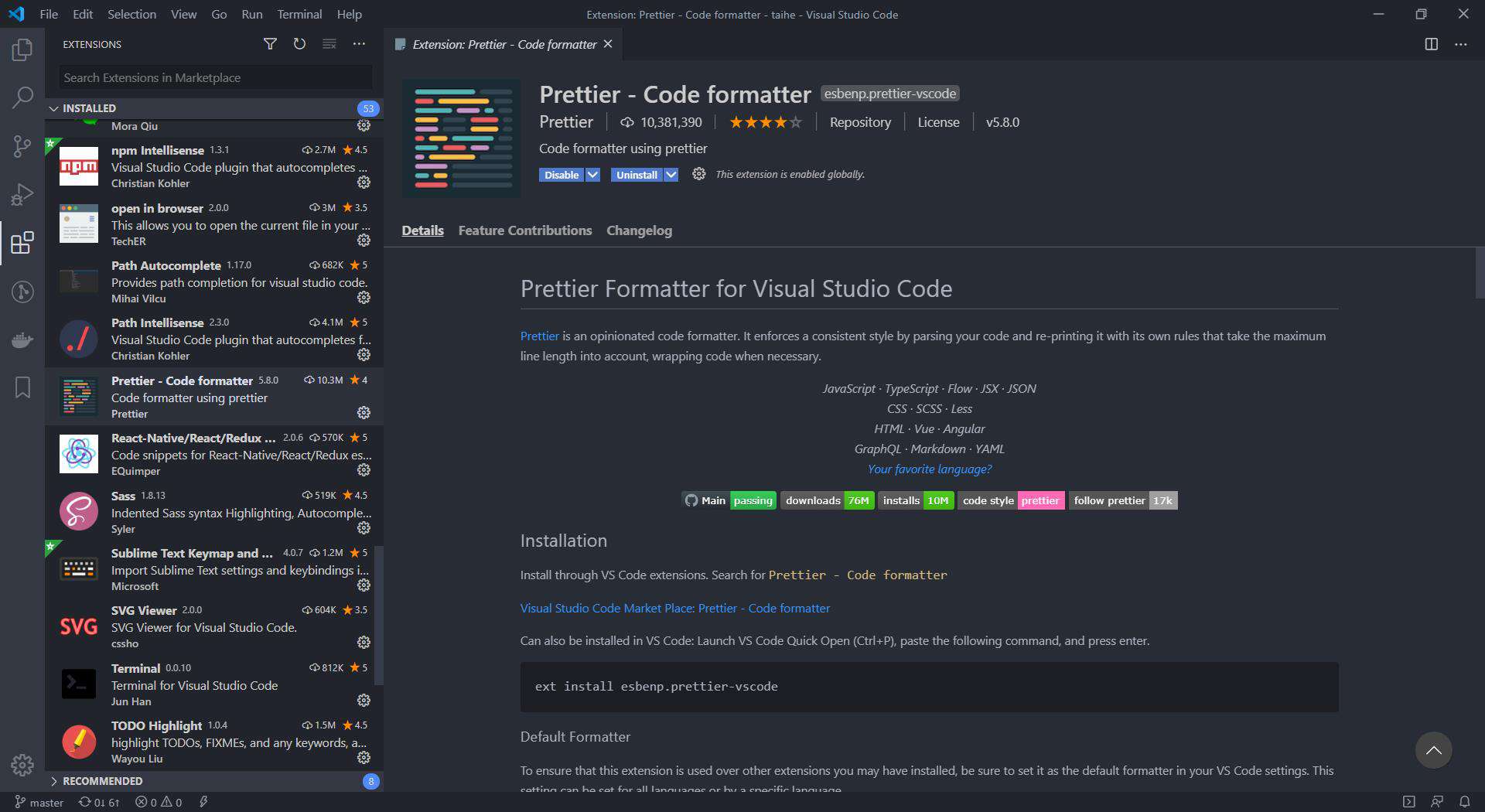
Task: Open the Explorer view in activity bar
Action: coord(22,50)
